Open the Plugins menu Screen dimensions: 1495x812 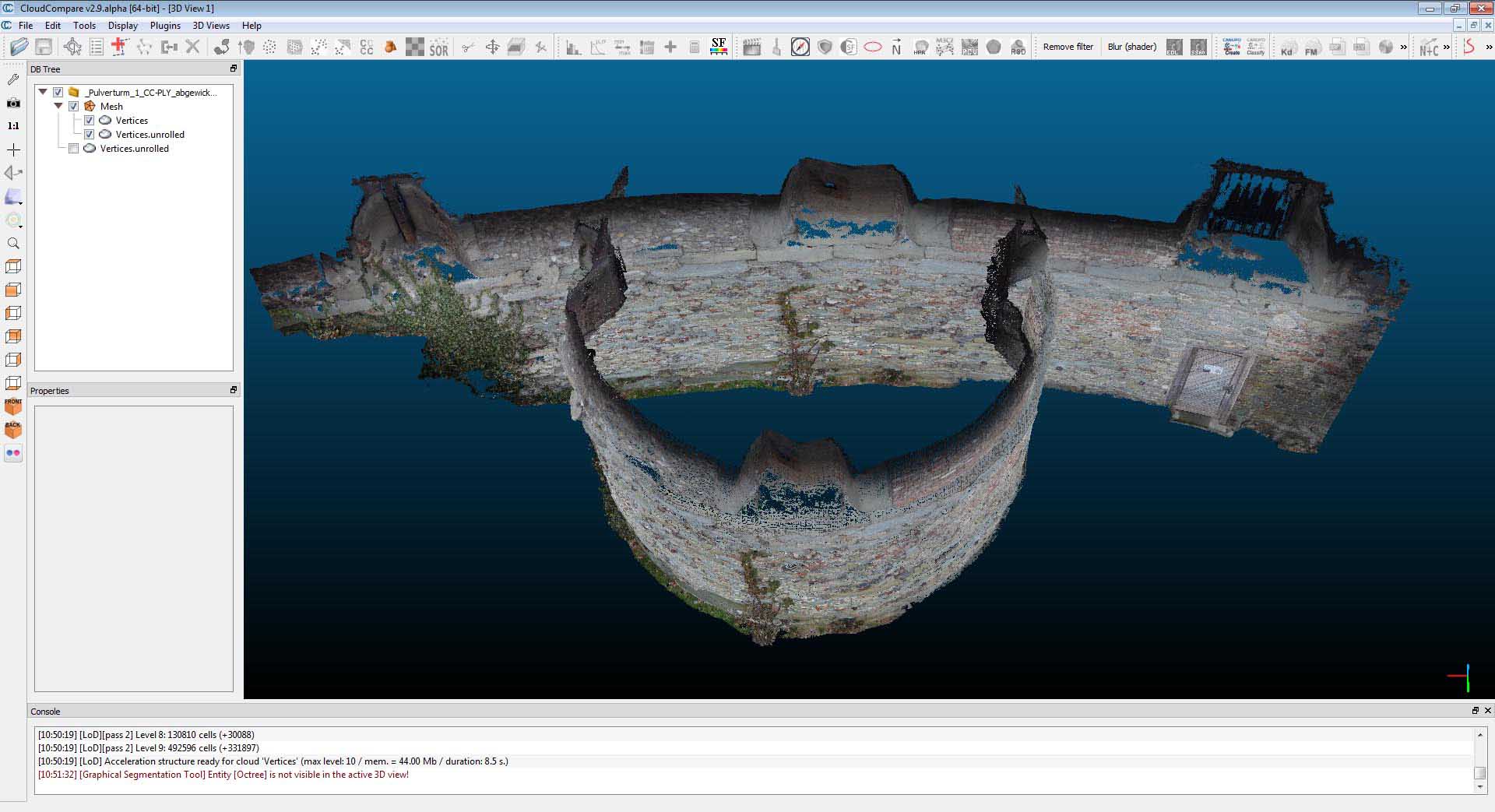click(x=165, y=26)
